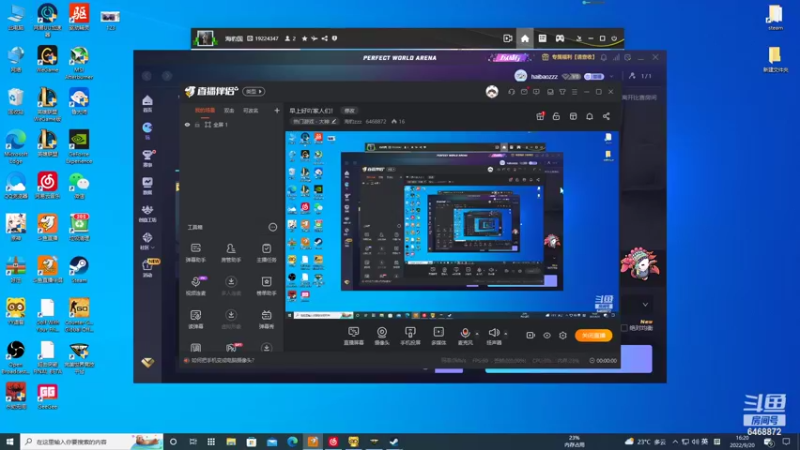The image size is (800, 450).
Task: Open the steam folder on desktop right
Action: (775, 18)
